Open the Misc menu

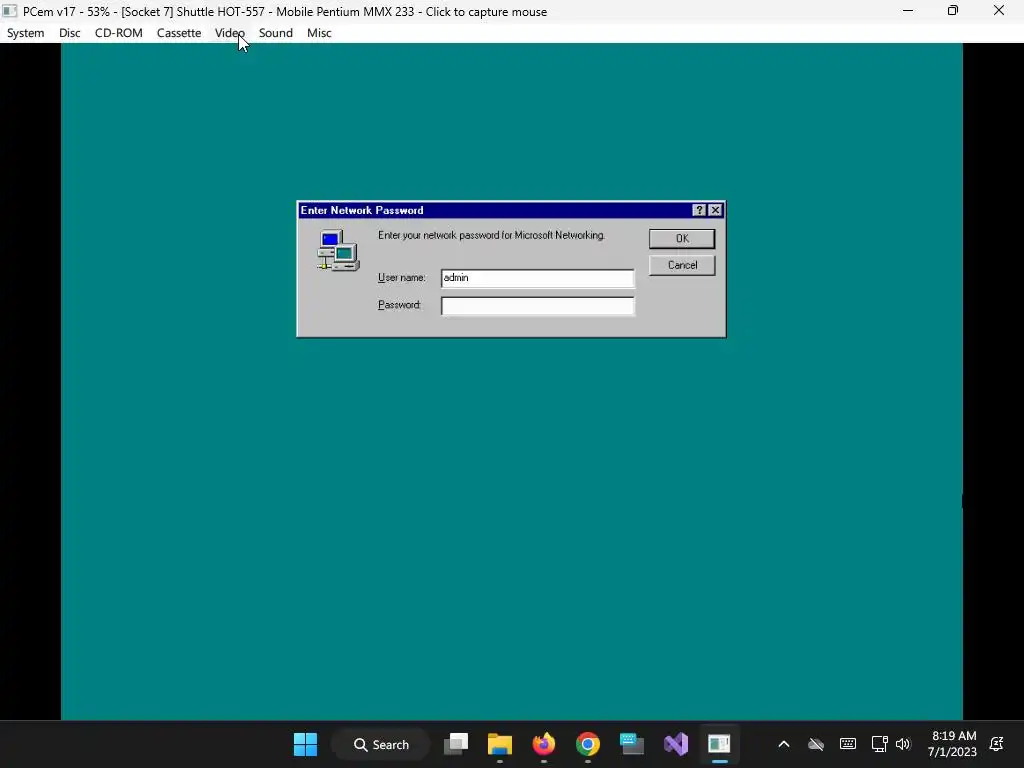319,33
